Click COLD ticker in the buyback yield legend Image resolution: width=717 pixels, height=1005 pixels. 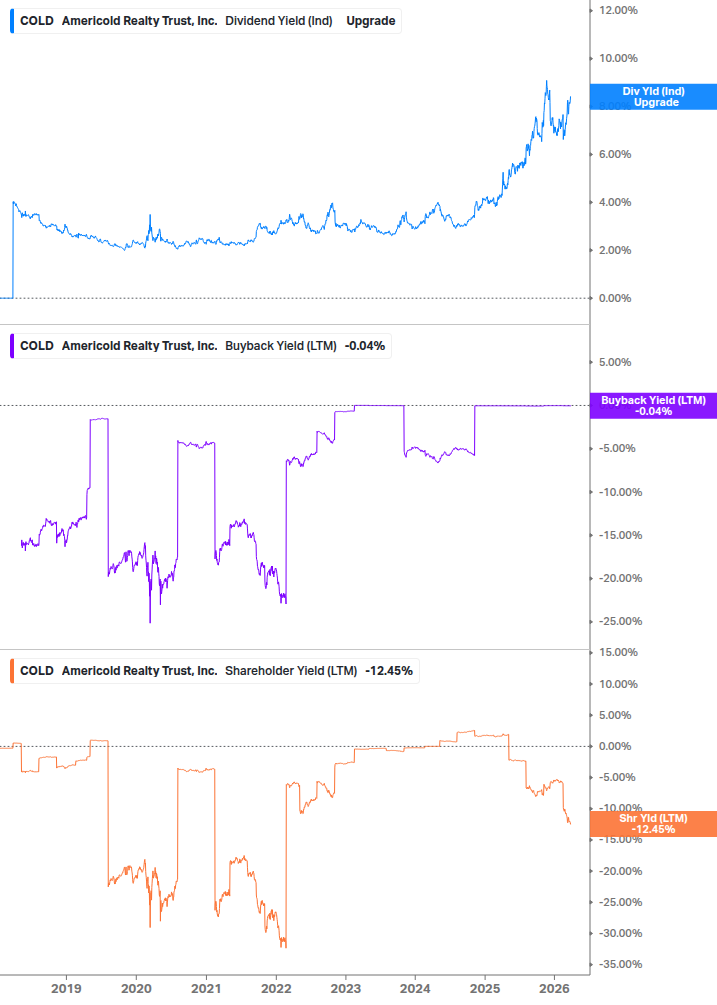point(37,346)
